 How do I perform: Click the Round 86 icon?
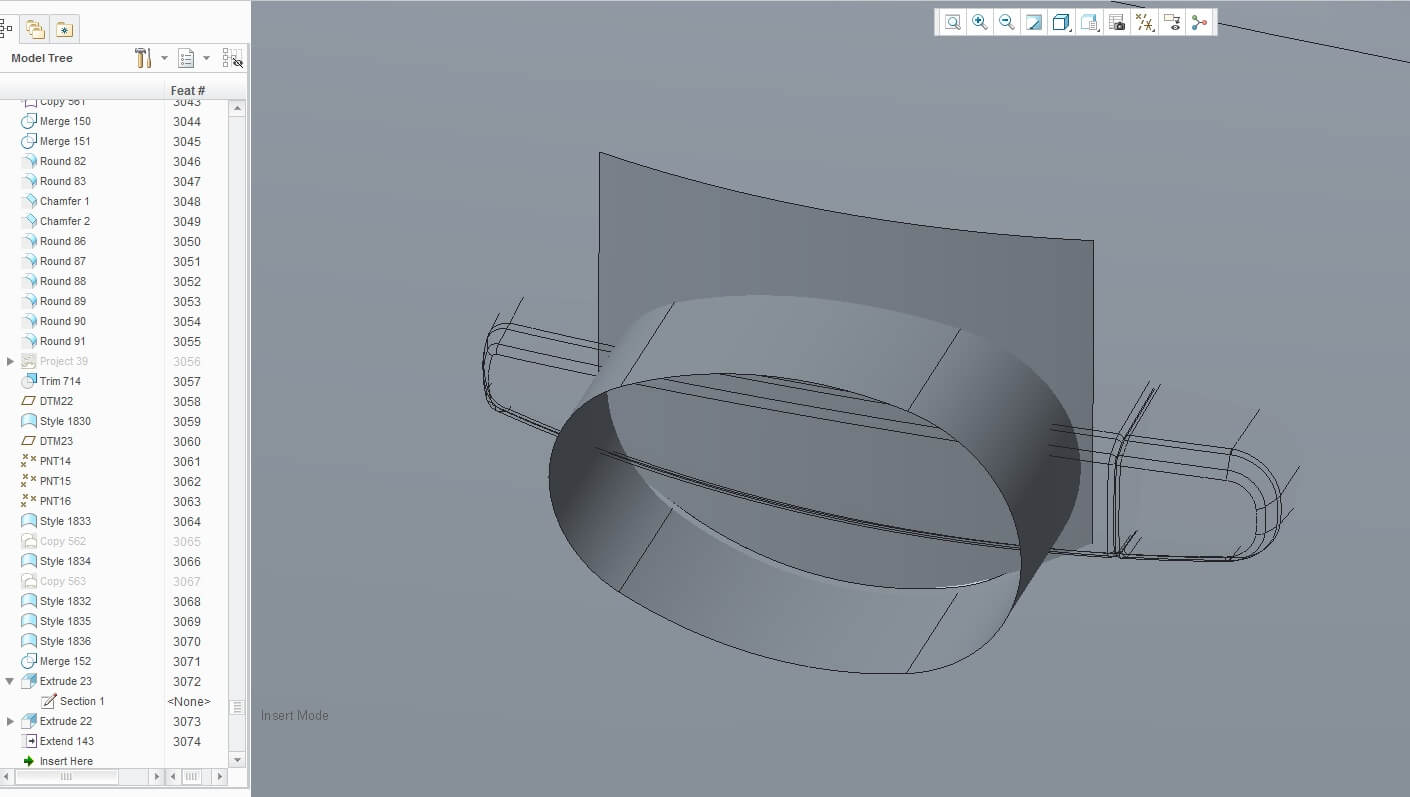[x=29, y=241]
